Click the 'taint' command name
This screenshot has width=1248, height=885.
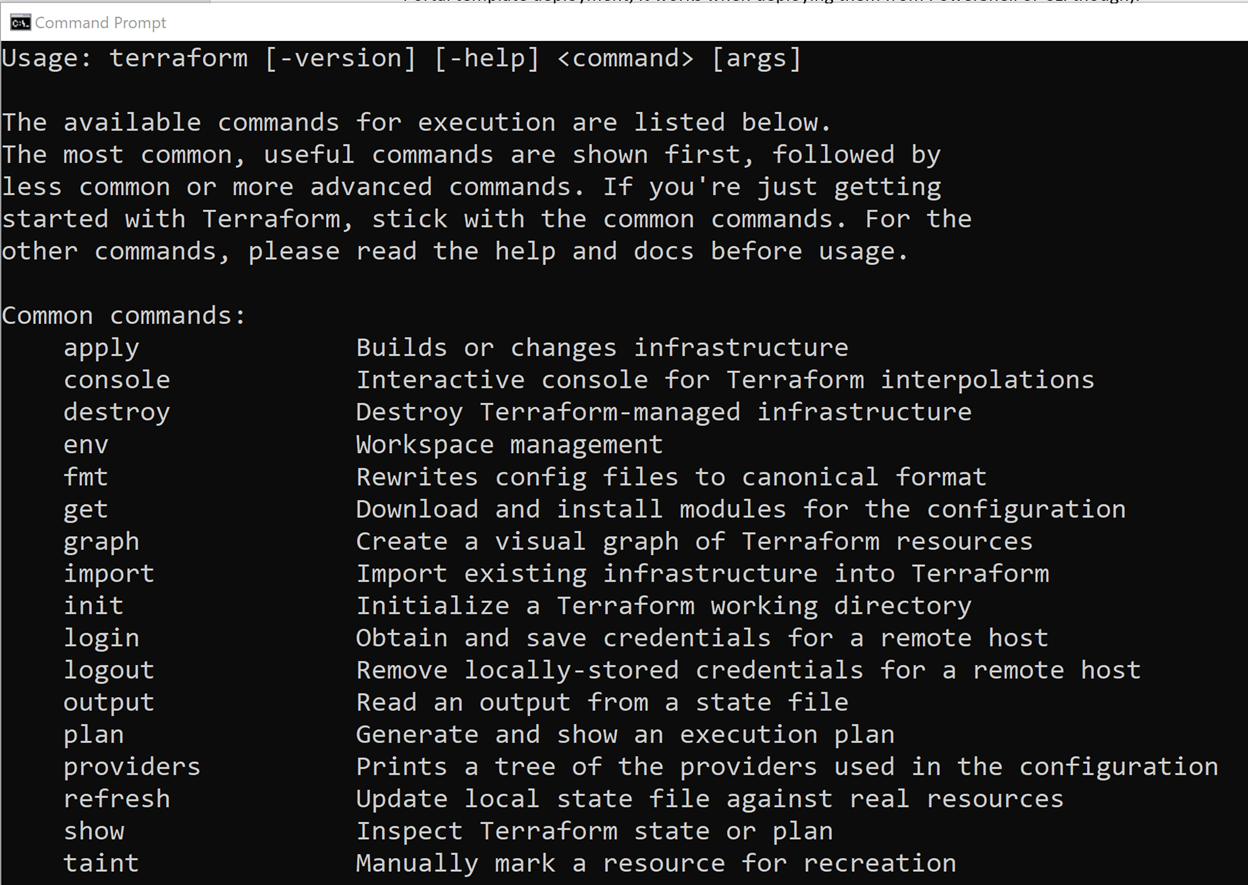[101, 863]
